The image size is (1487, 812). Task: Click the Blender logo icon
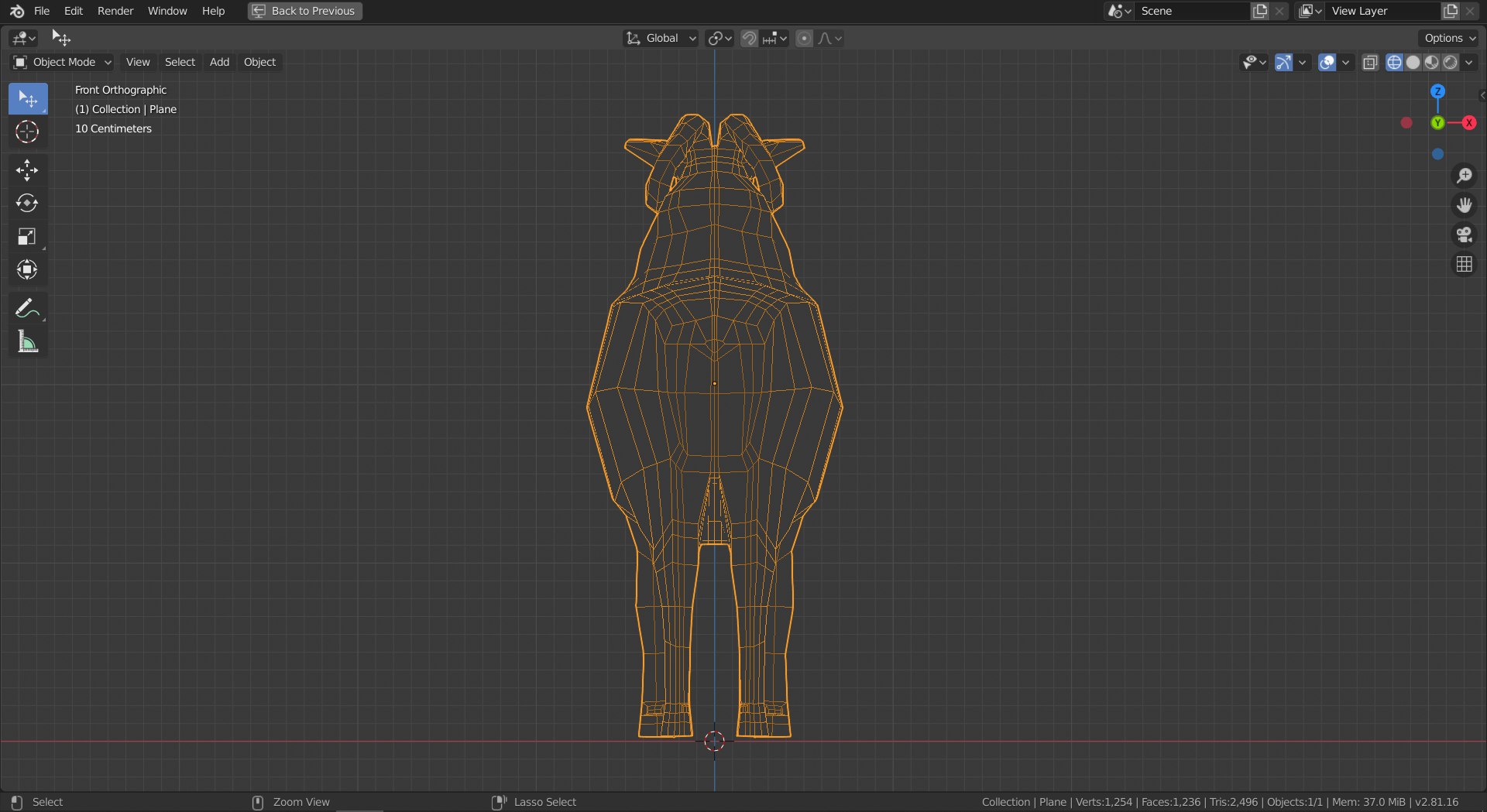(17, 11)
